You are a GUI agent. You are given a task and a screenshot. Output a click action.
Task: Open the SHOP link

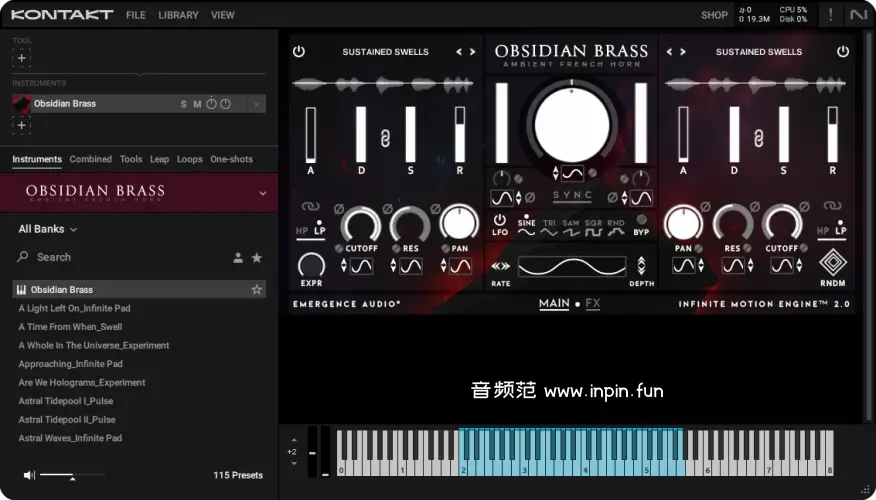[714, 15]
